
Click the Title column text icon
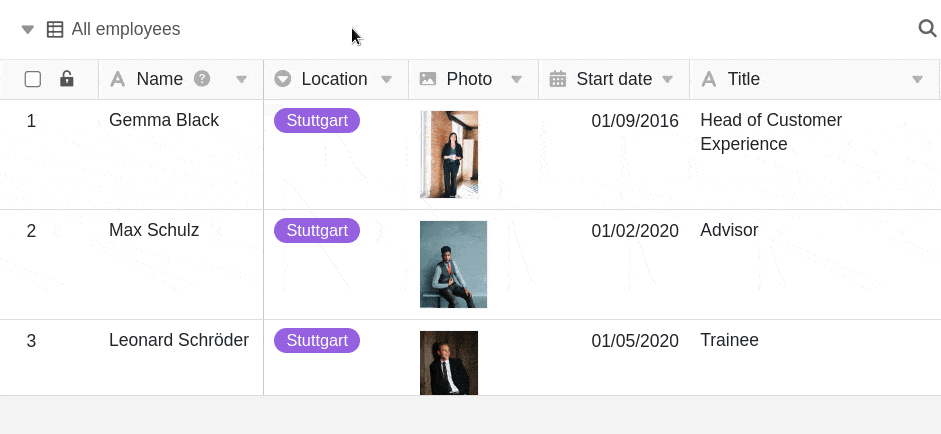[709, 79]
